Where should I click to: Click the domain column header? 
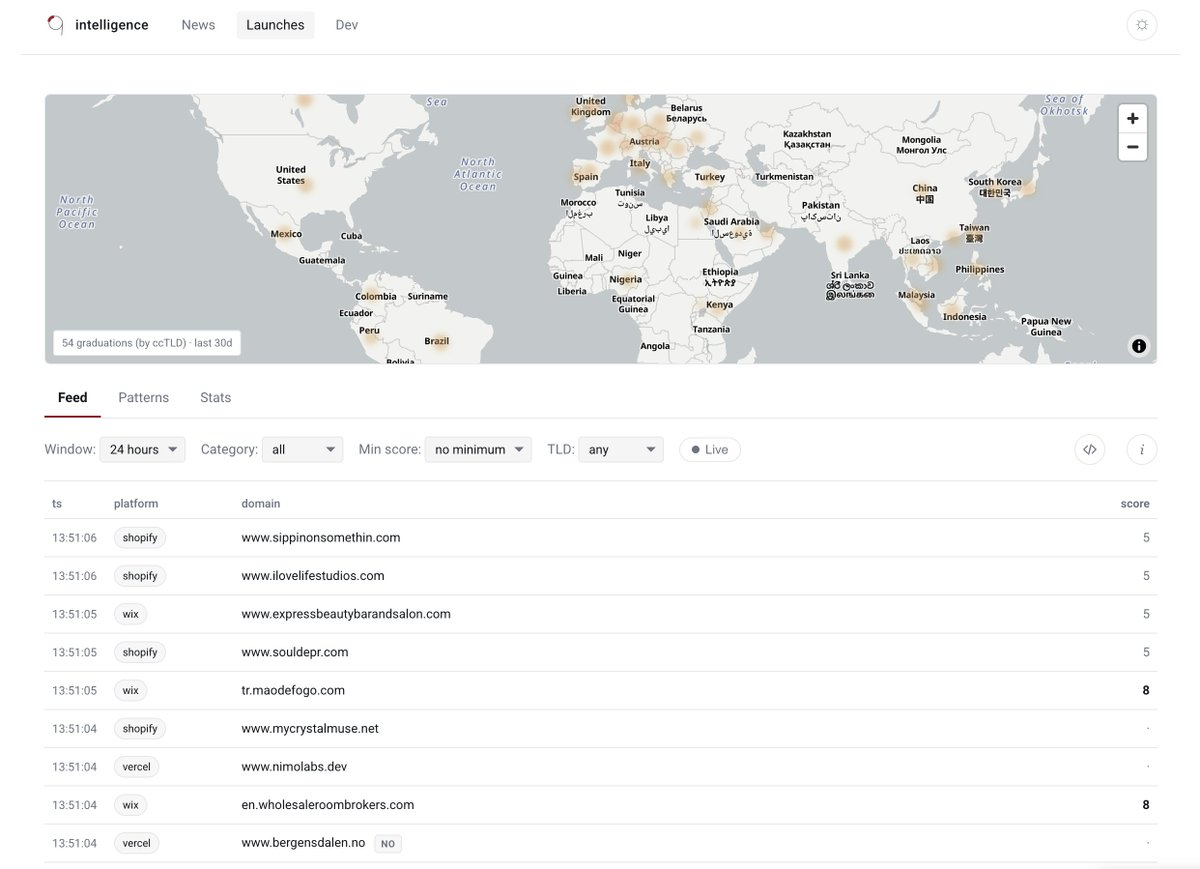point(261,504)
